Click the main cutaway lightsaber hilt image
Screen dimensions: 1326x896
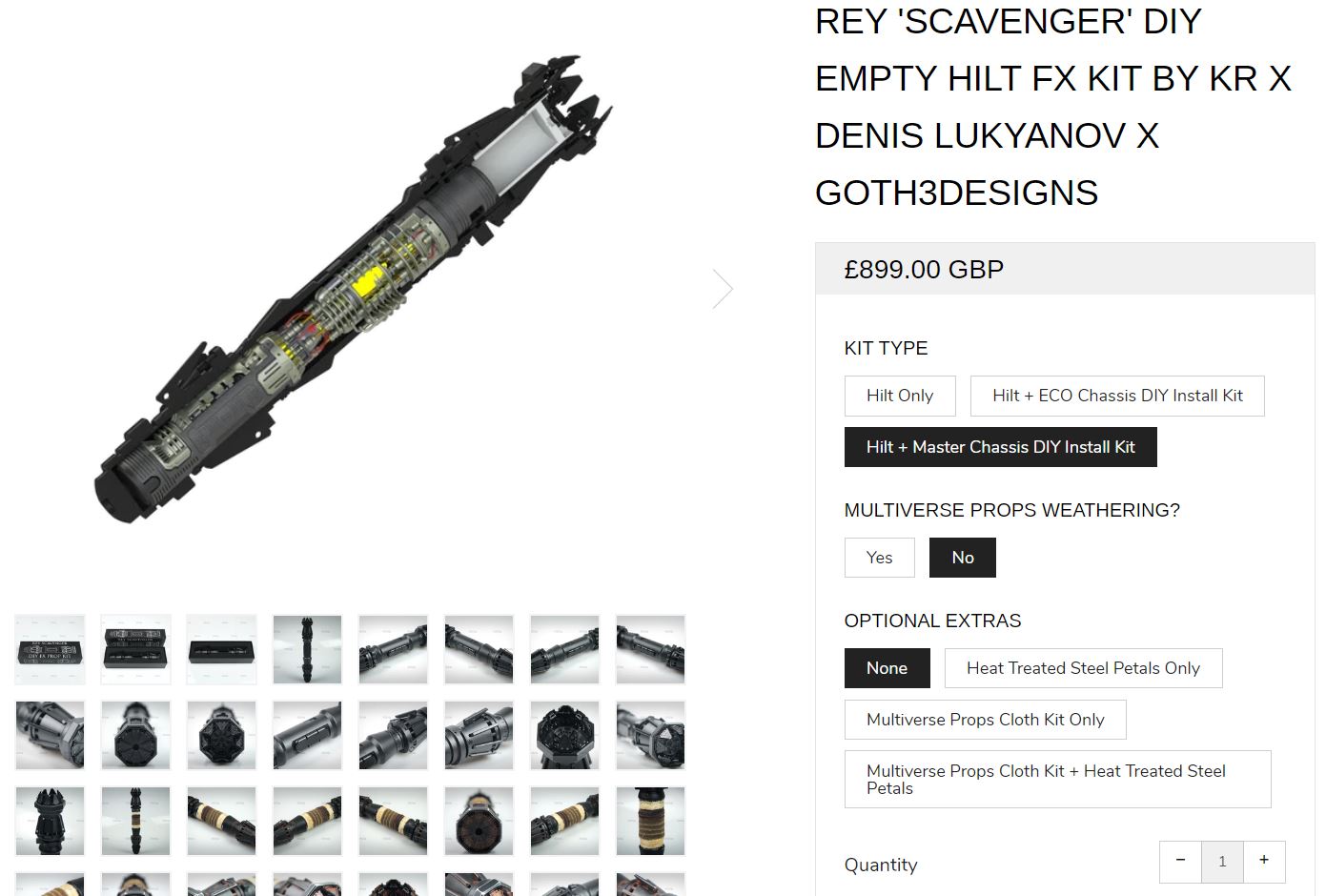tap(353, 289)
